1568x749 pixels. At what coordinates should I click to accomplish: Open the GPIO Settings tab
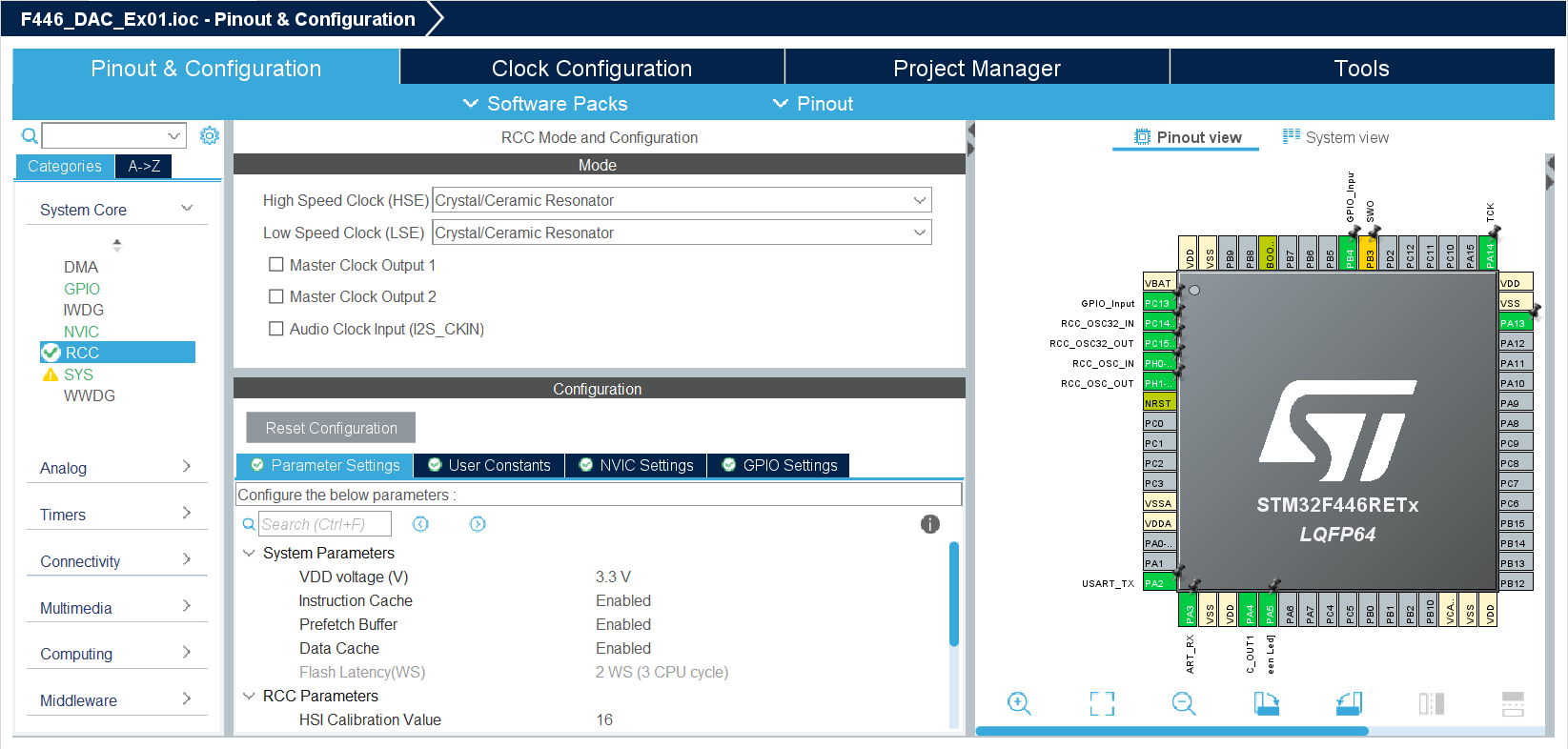point(779,465)
